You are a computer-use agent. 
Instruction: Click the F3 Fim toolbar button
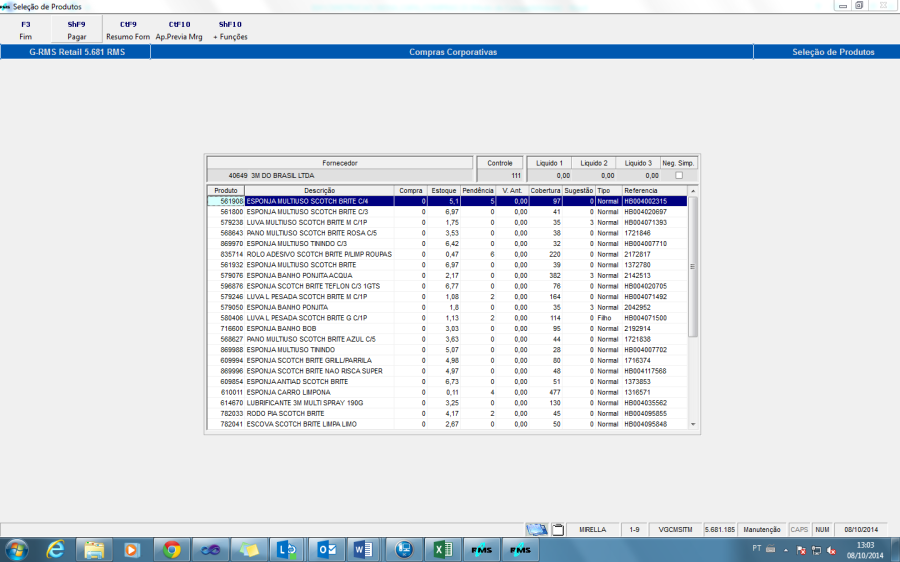pyautogui.click(x=26, y=30)
